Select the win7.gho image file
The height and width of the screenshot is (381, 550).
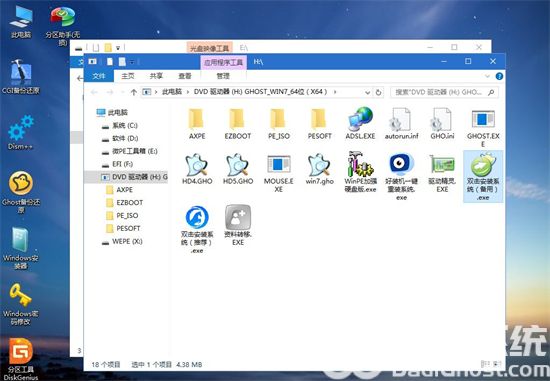click(319, 169)
